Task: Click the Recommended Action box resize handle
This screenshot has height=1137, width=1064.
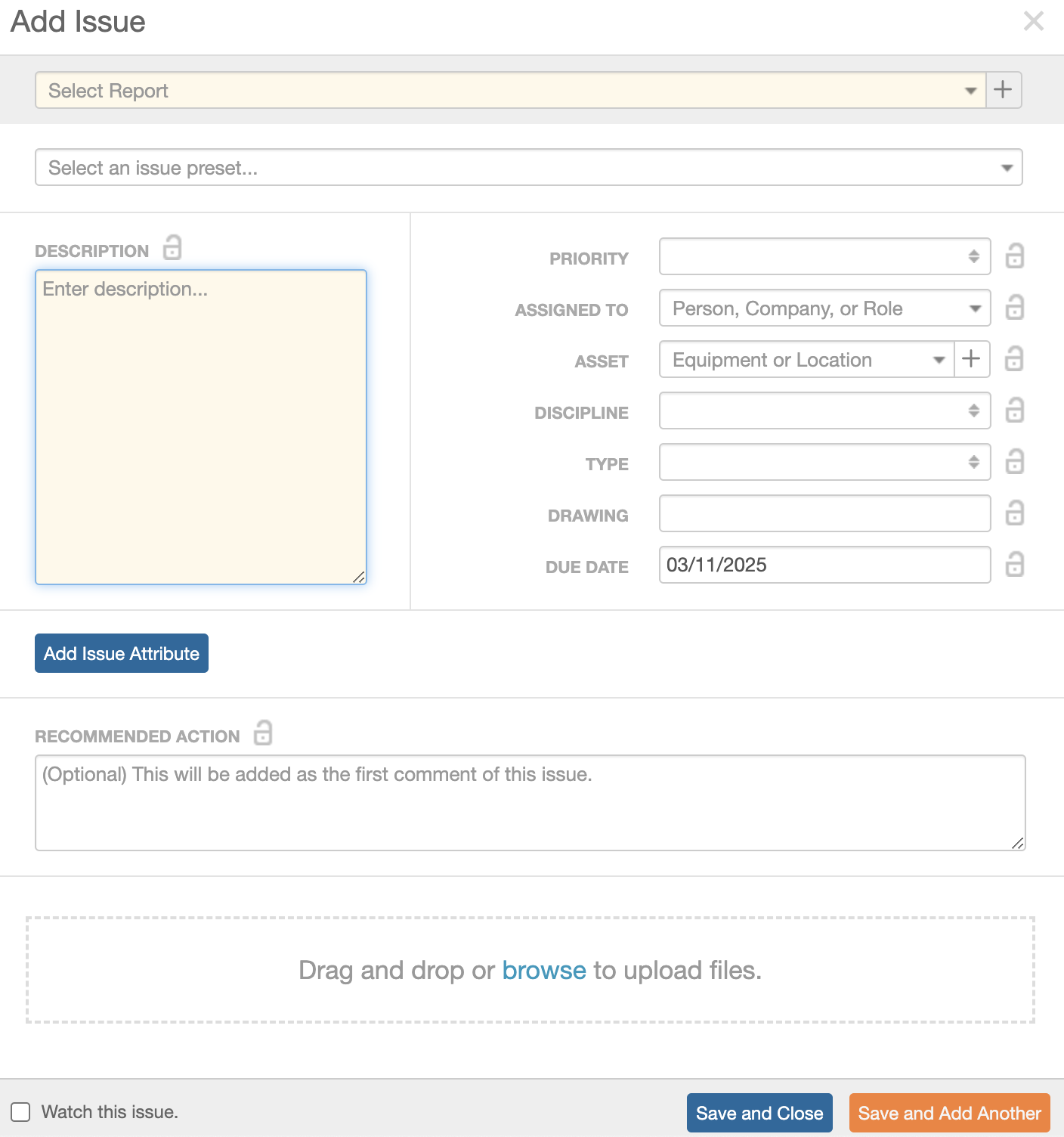Action: tap(1018, 844)
